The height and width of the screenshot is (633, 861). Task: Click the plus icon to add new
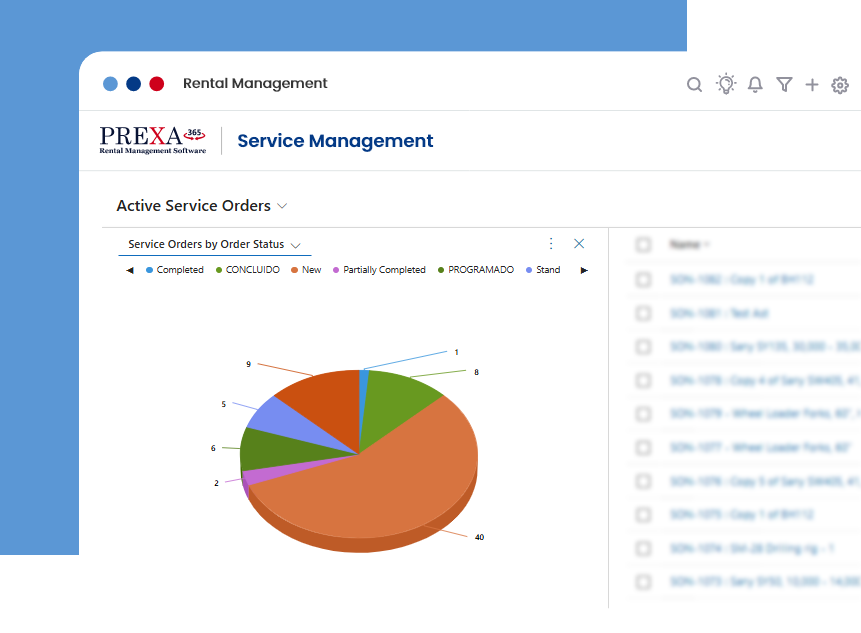812,85
